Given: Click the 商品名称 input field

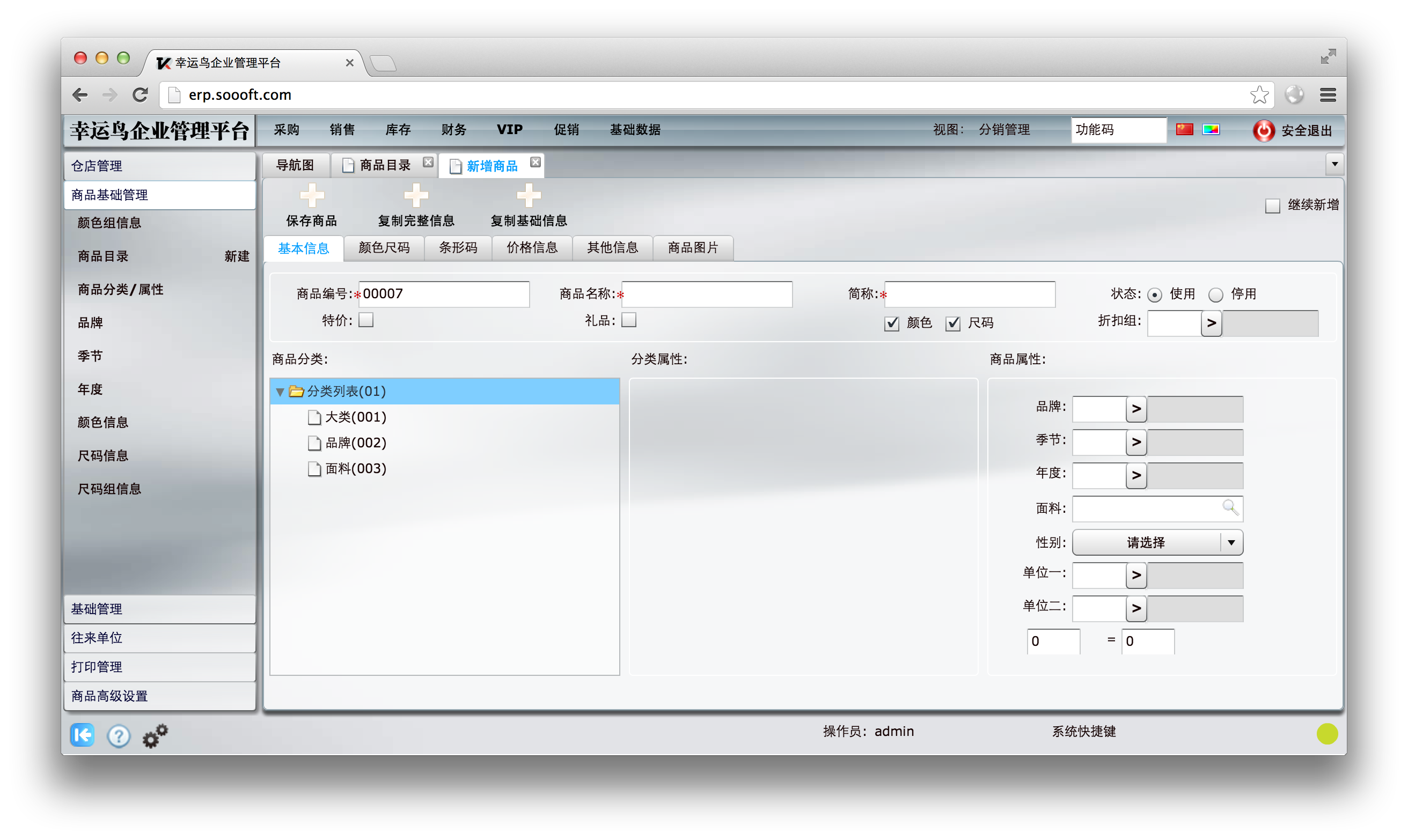Looking at the screenshot, I should 707,294.
